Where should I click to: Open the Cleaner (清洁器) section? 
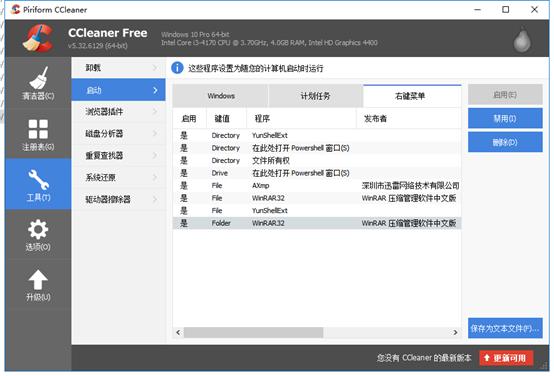38,83
